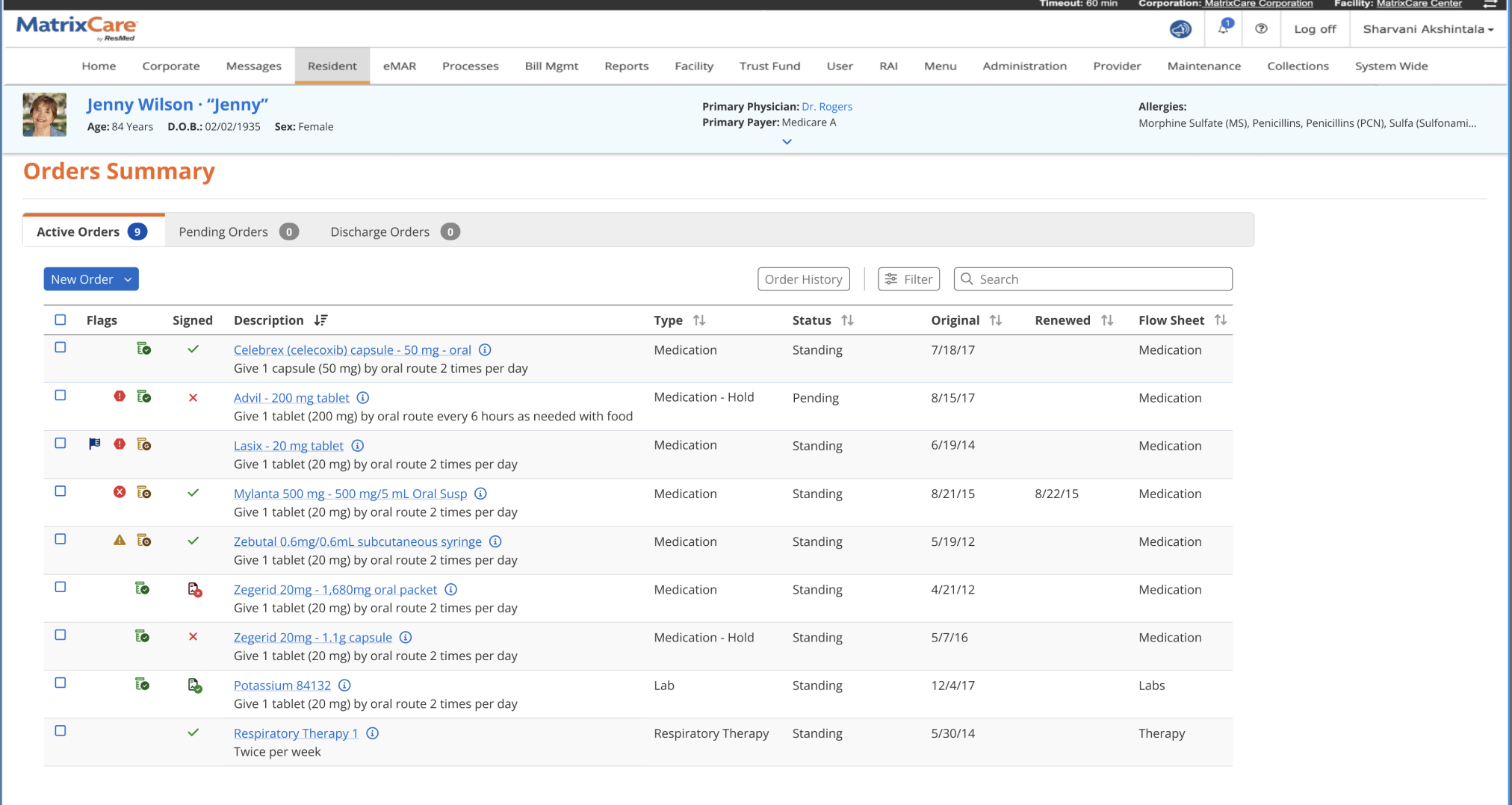Click into the orders Search field

[x=1093, y=279]
